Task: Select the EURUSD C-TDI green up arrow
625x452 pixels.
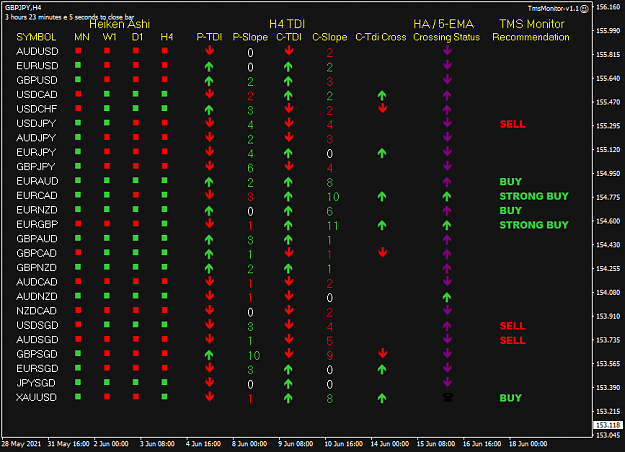Action: 288,67
